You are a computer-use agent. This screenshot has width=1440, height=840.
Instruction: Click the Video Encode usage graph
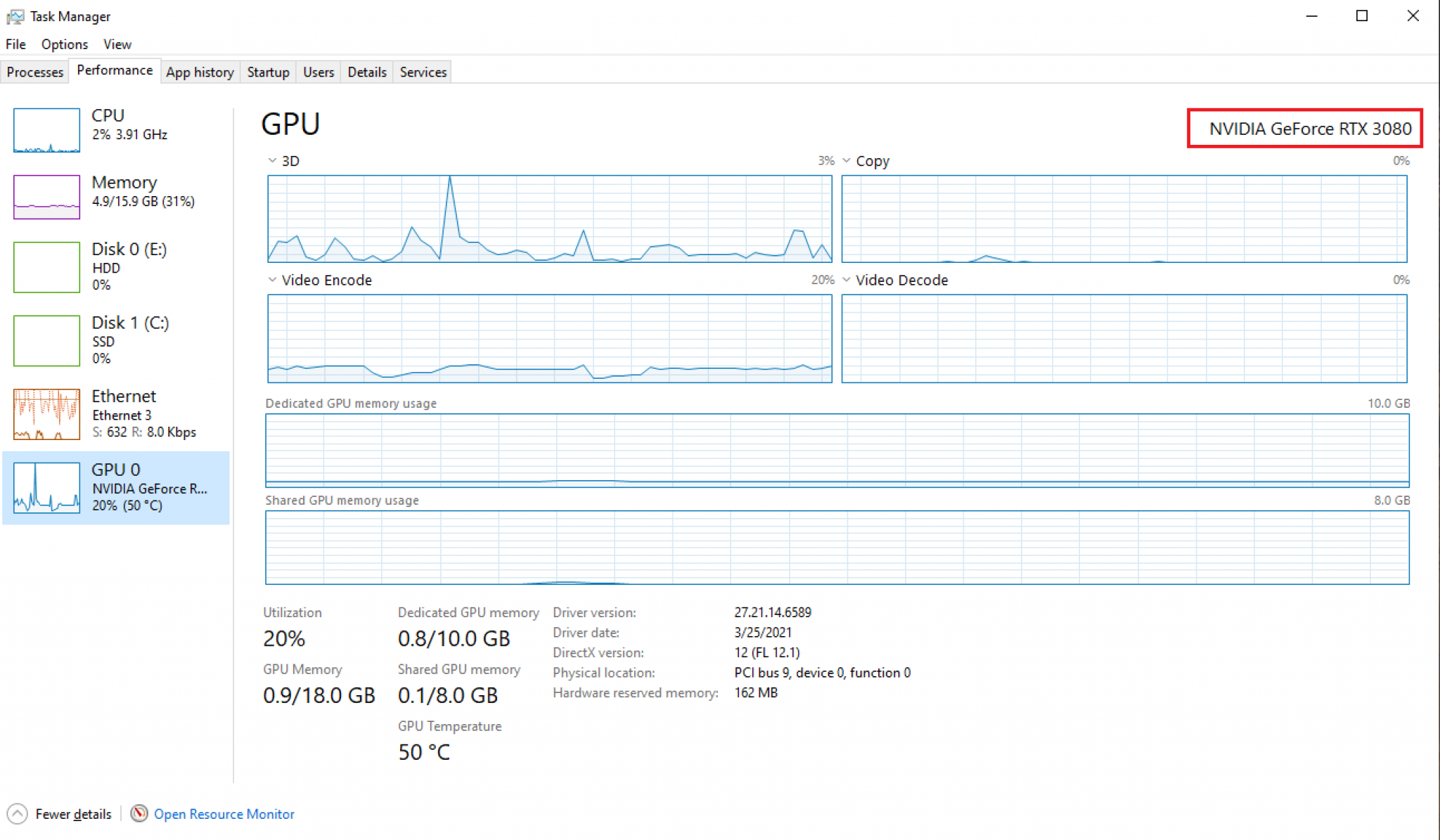[x=550, y=339]
